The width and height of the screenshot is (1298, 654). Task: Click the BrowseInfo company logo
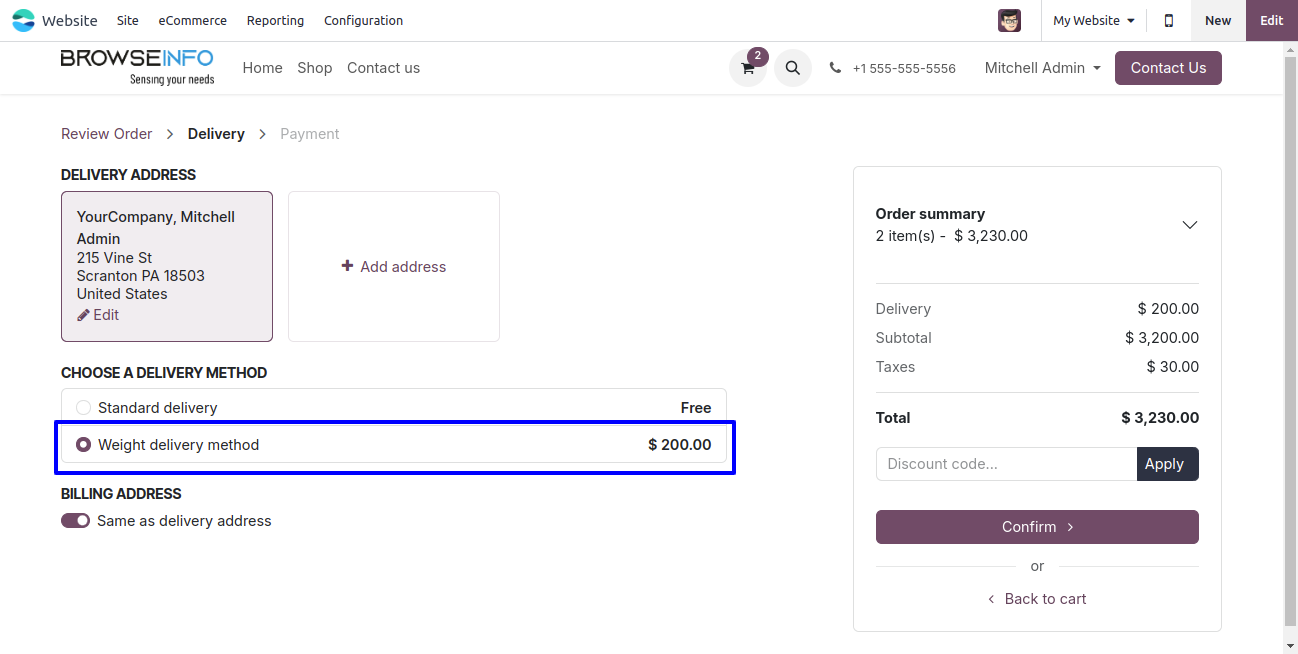[137, 67]
